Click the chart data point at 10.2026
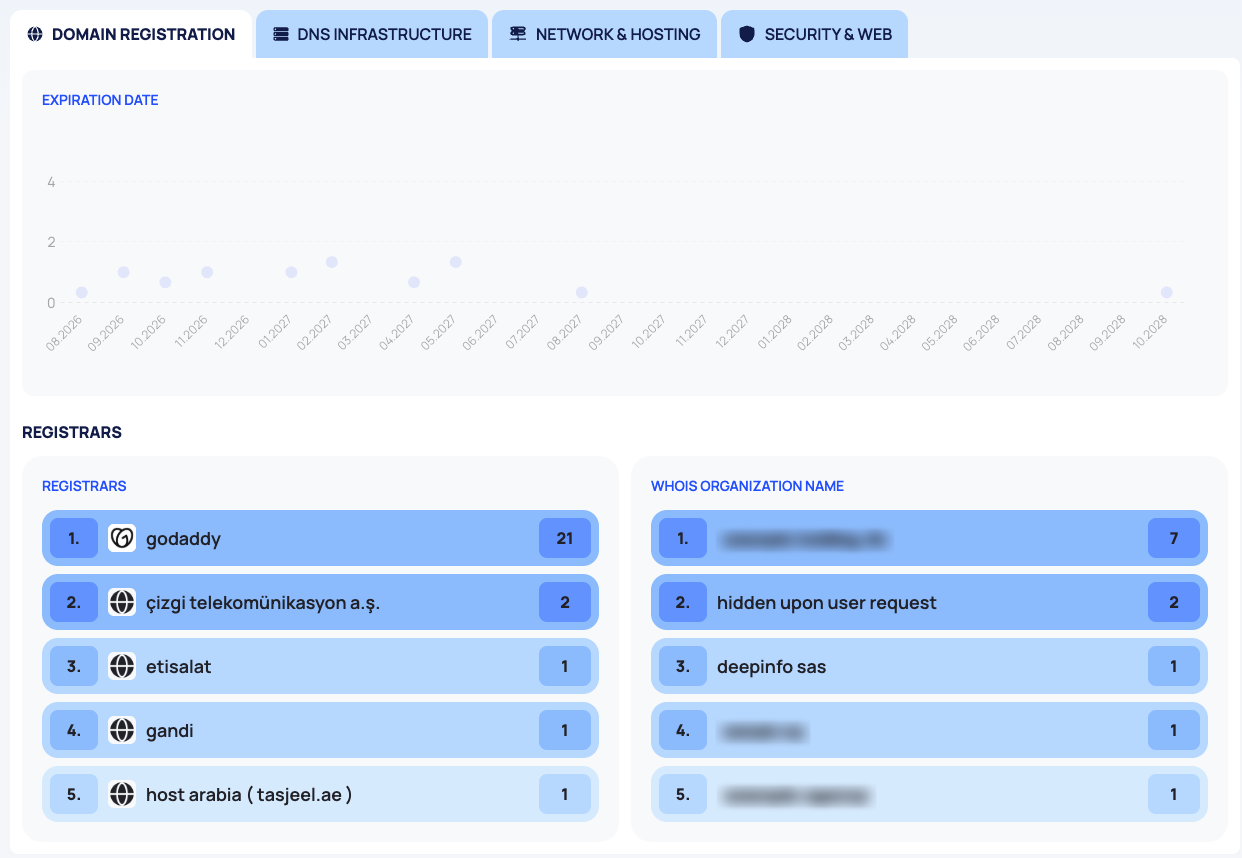The height and width of the screenshot is (858, 1242). 165,282
